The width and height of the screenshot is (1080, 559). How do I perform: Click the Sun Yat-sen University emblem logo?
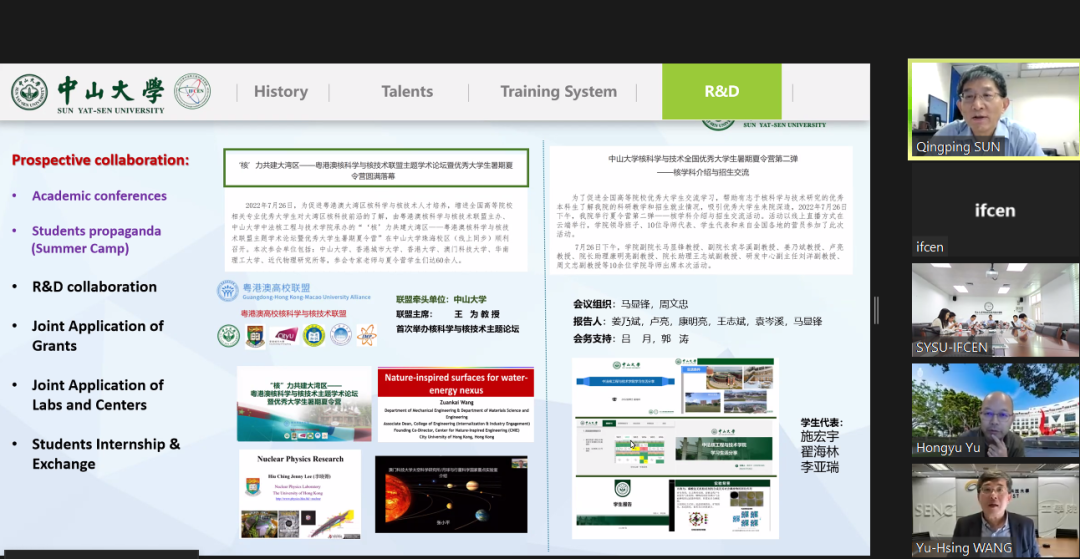pos(29,92)
